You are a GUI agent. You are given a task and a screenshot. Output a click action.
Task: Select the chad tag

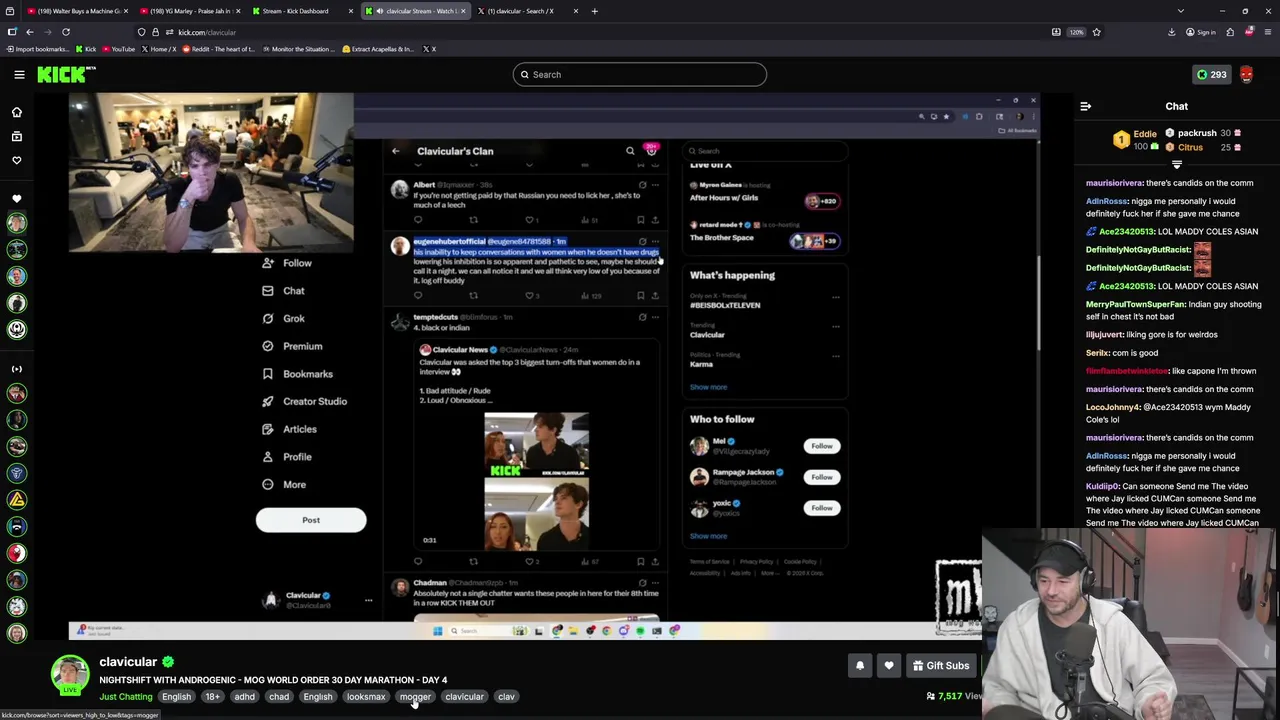coord(279,697)
